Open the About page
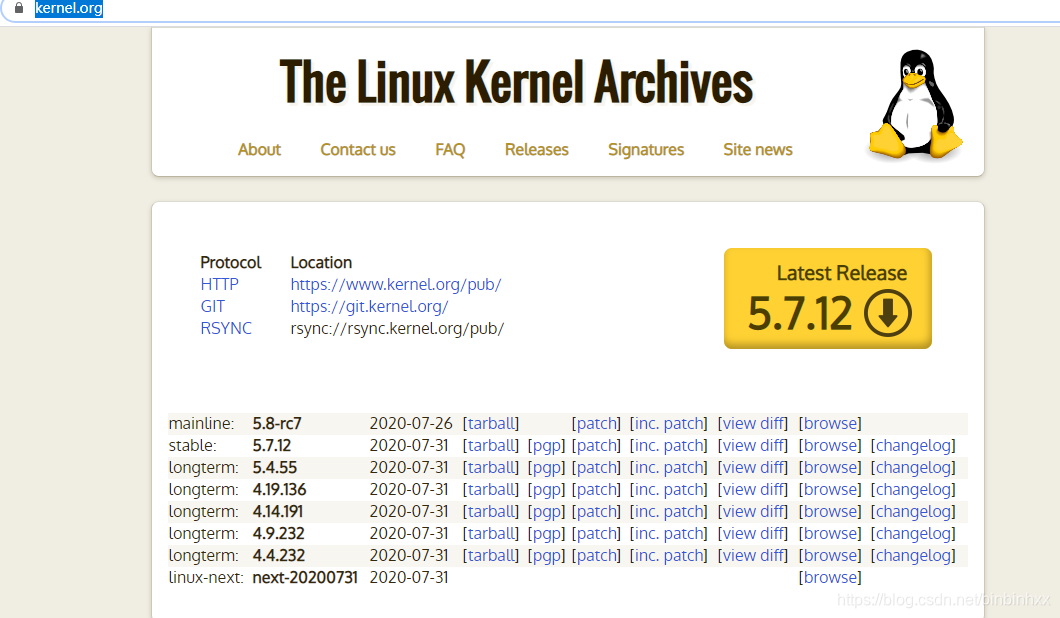Image resolution: width=1060 pixels, height=618 pixels. 259,149
